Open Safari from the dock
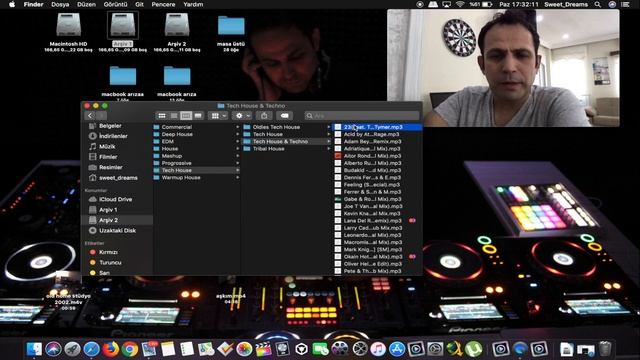This screenshot has width=640, height=360. tap(91, 349)
